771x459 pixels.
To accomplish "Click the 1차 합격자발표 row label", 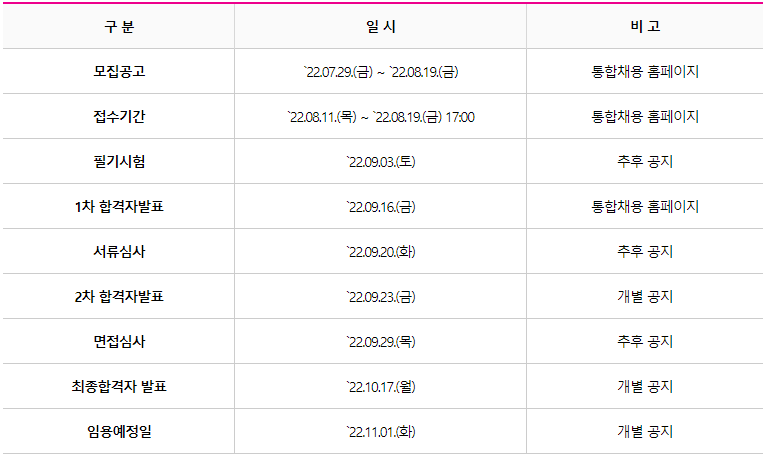I will (119, 207).
